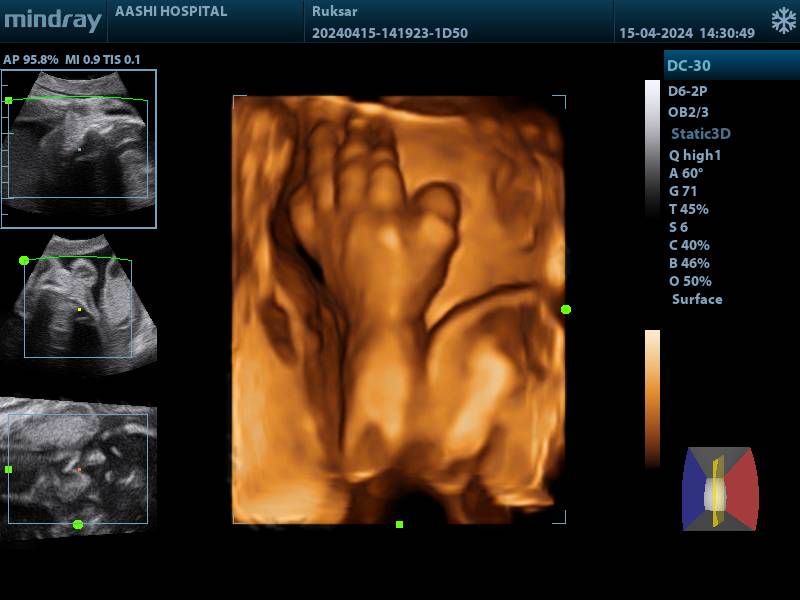Click the G 71 gain parameter
The height and width of the screenshot is (600, 800).
click(x=684, y=191)
